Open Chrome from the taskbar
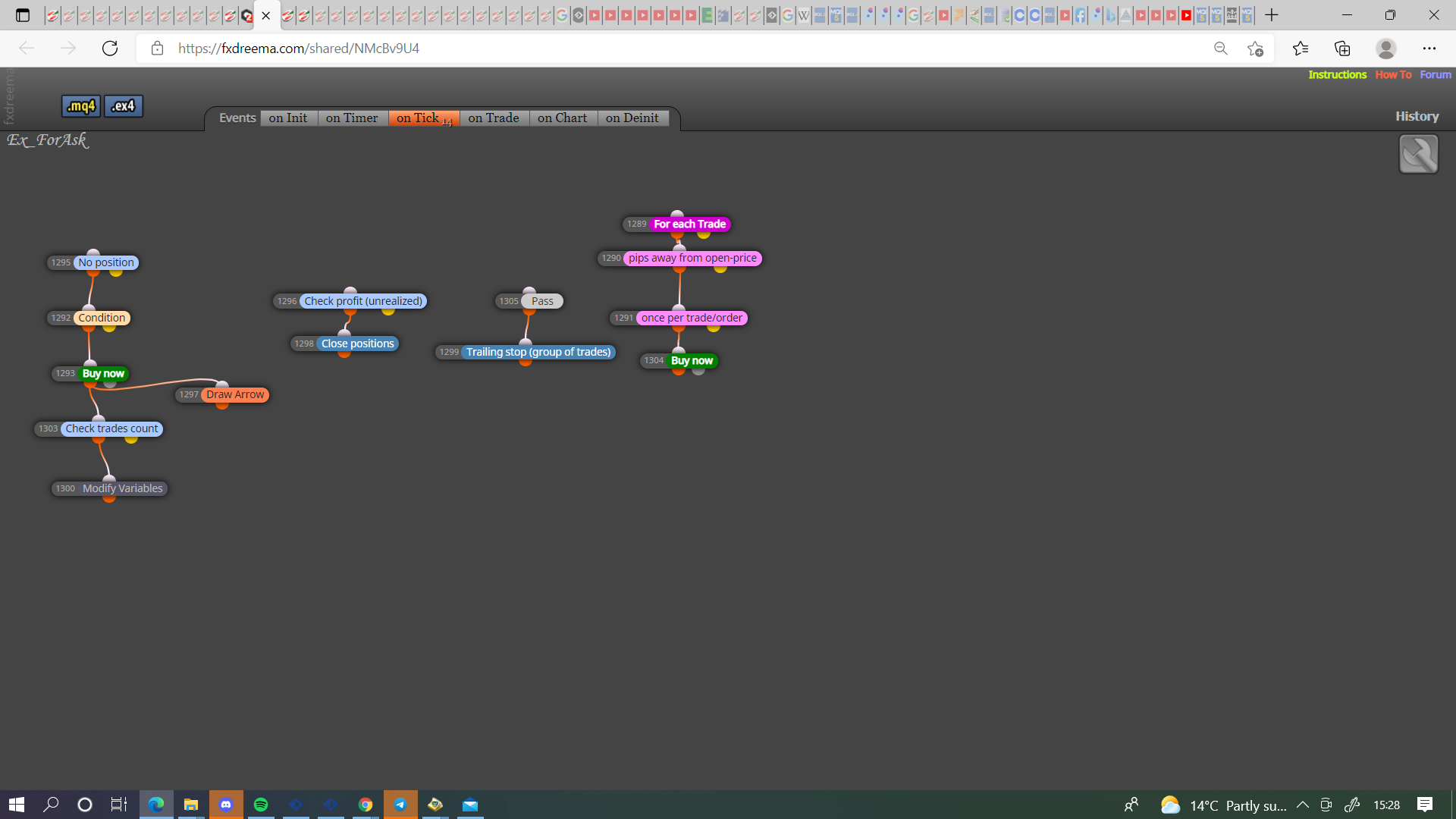 pos(366,805)
